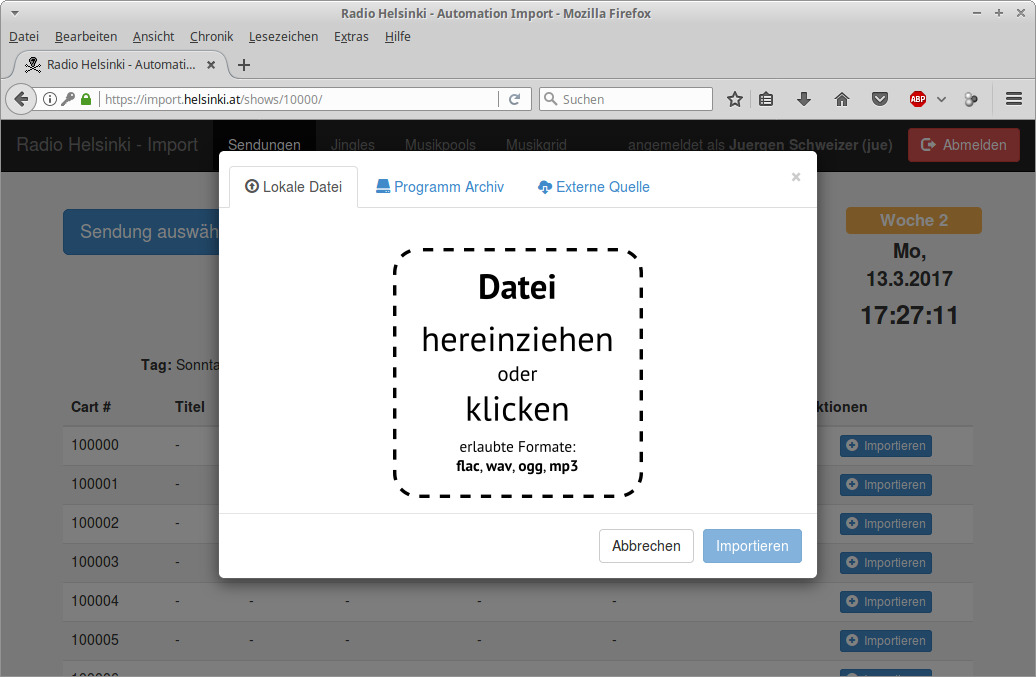The width and height of the screenshot is (1036, 677).
Task: Reload the page with the refresh icon
Action: pyautogui.click(x=514, y=99)
